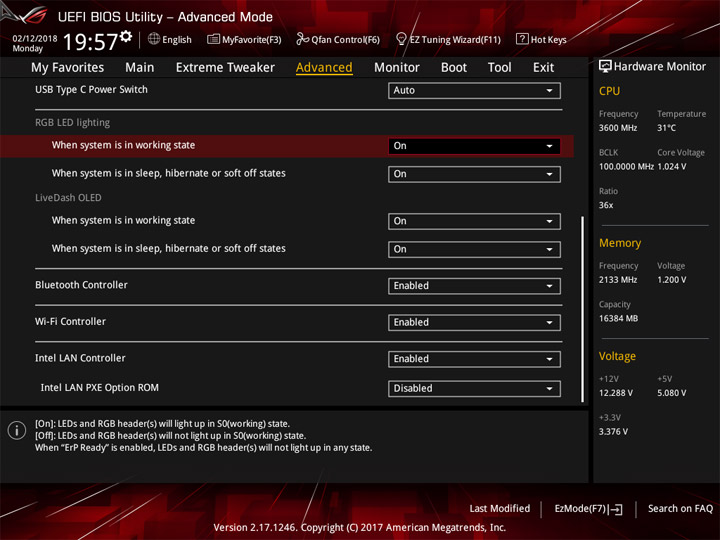Open the USB Type C Power Switch dropdown
The width and height of the screenshot is (720, 540).
click(474, 90)
